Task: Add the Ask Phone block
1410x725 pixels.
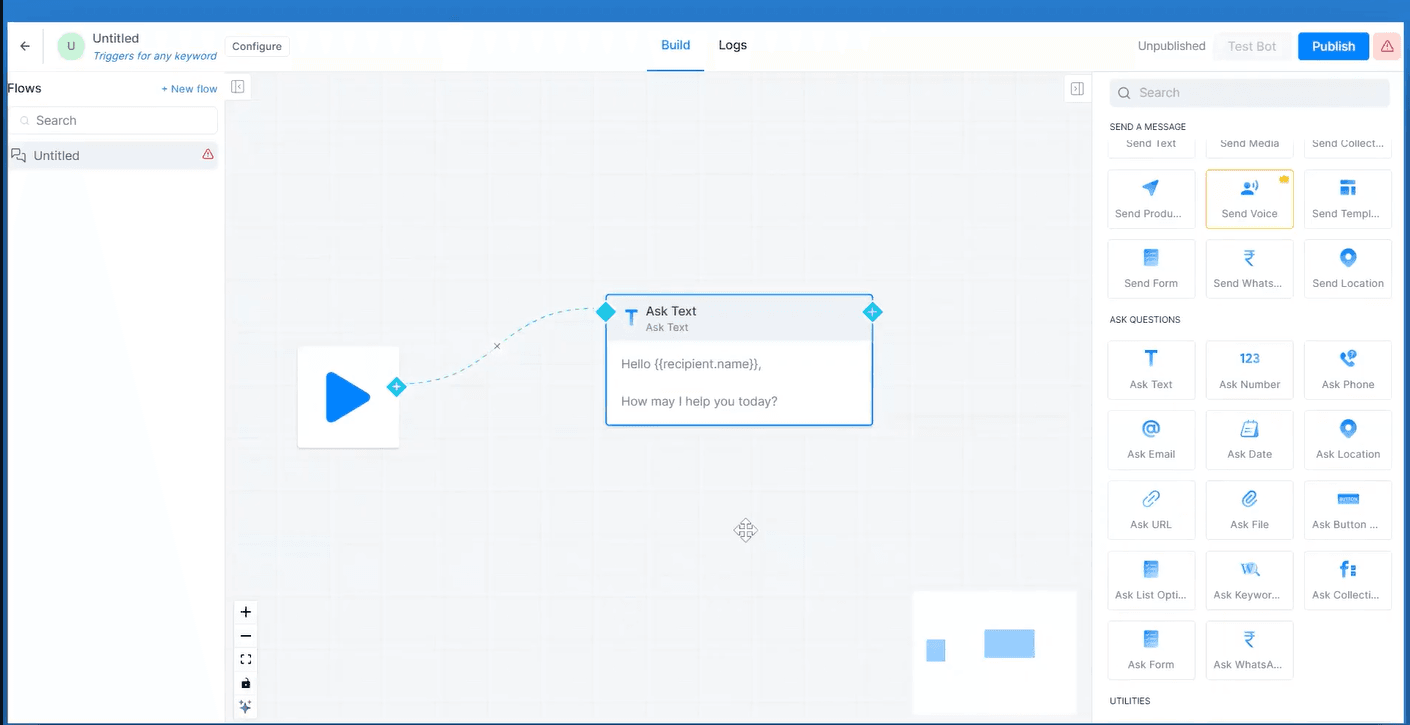Action: click(1348, 370)
